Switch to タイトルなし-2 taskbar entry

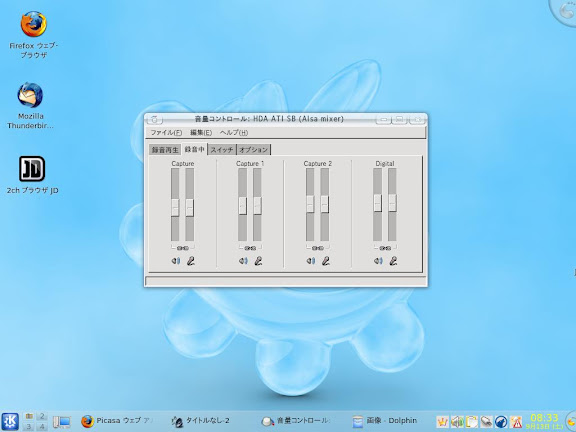pyautogui.click(x=201, y=421)
